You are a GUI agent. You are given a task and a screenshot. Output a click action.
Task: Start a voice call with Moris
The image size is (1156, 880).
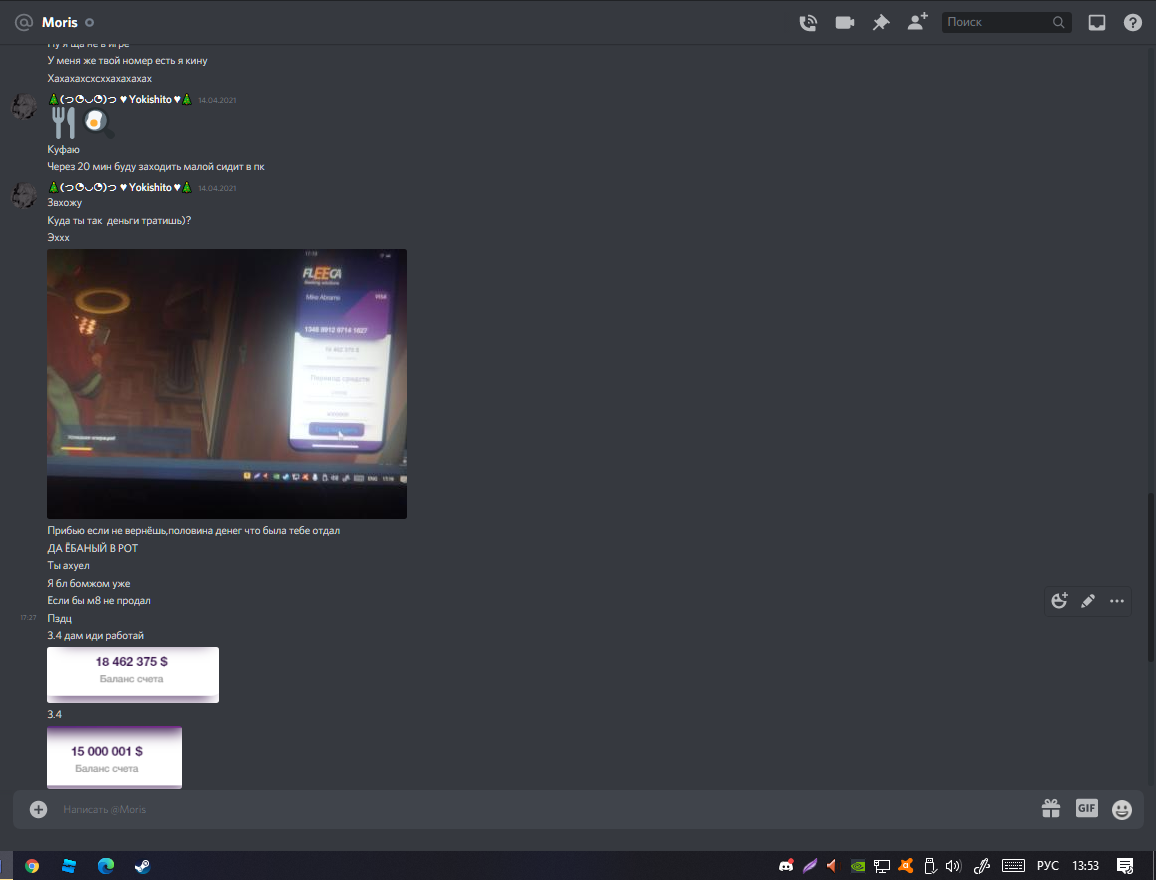[808, 22]
